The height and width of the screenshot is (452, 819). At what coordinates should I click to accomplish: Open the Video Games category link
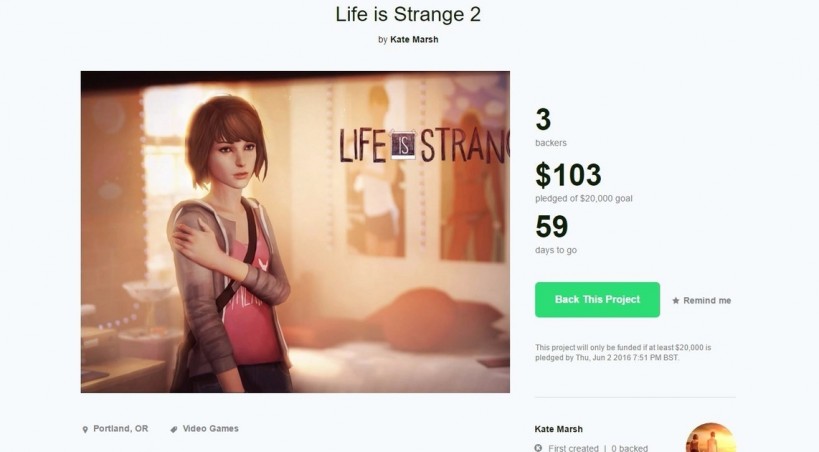(x=211, y=429)
